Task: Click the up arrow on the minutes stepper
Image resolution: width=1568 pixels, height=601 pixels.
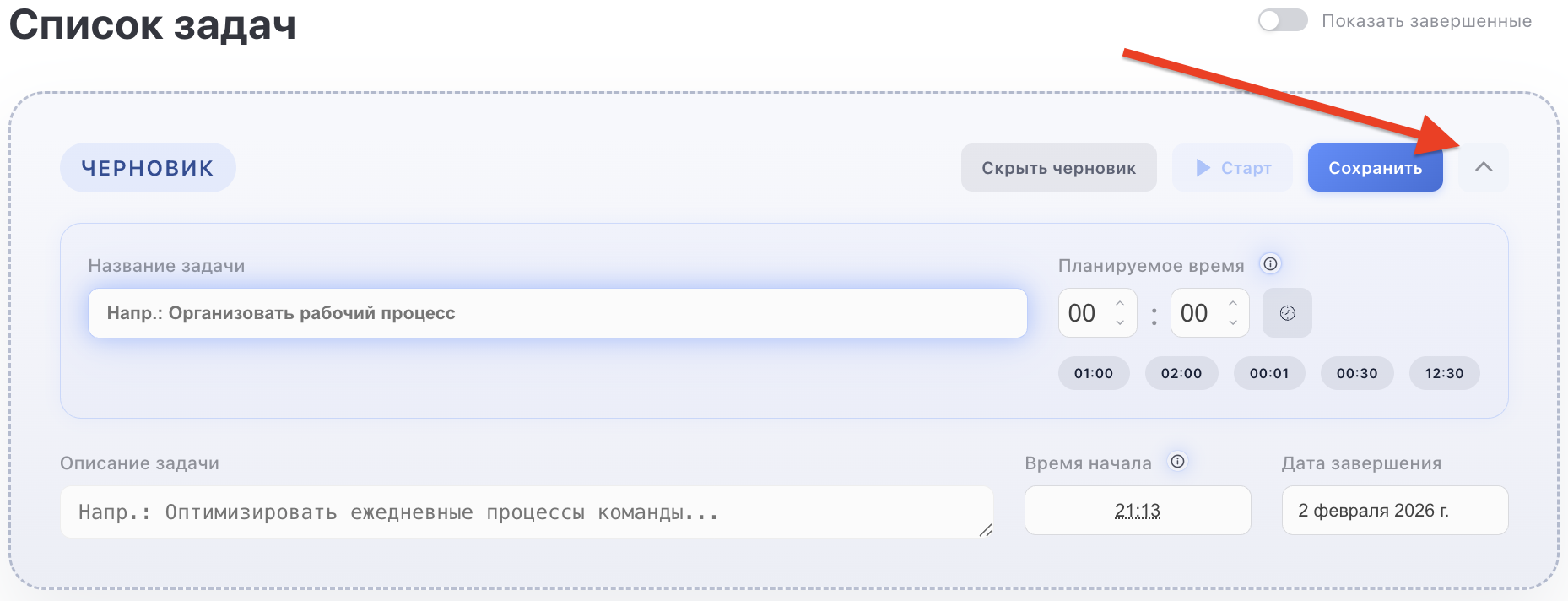Action: 1231,304
